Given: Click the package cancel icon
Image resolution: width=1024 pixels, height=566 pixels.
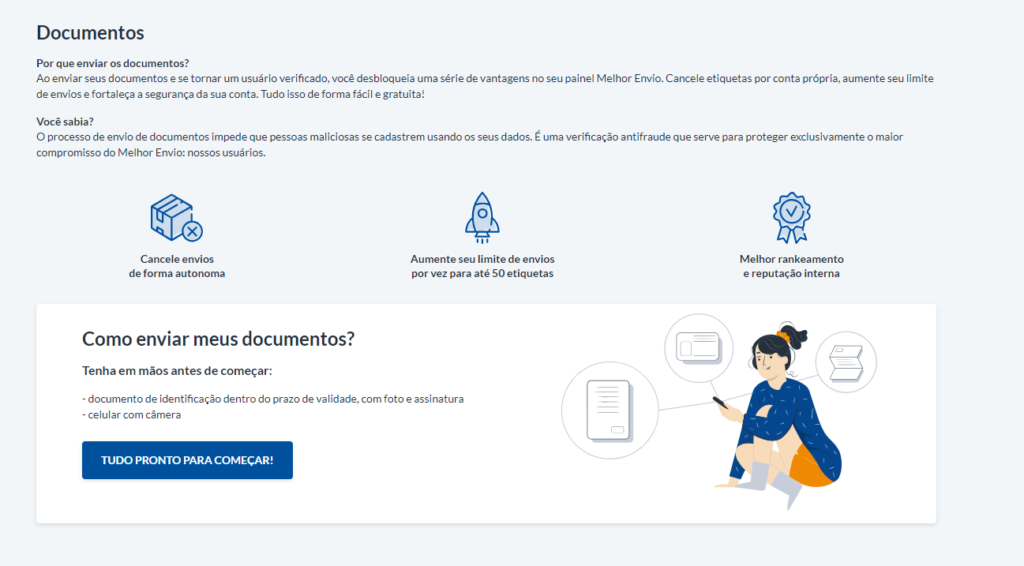Looking at the screenshot, I should pyautogui.click(x=176, y=218).
